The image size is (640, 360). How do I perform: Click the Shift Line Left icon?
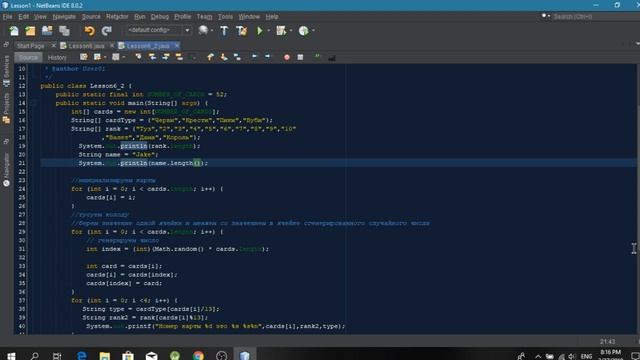coord(254,57)
